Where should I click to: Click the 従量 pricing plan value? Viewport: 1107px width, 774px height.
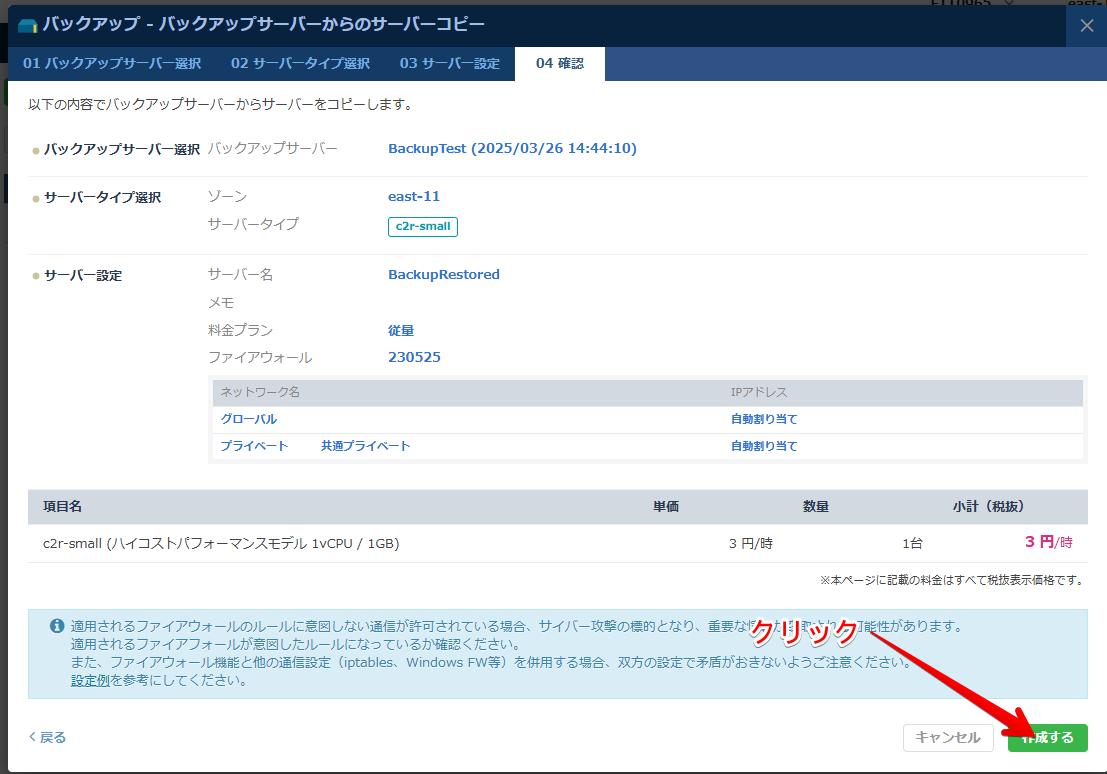(401, 330)
